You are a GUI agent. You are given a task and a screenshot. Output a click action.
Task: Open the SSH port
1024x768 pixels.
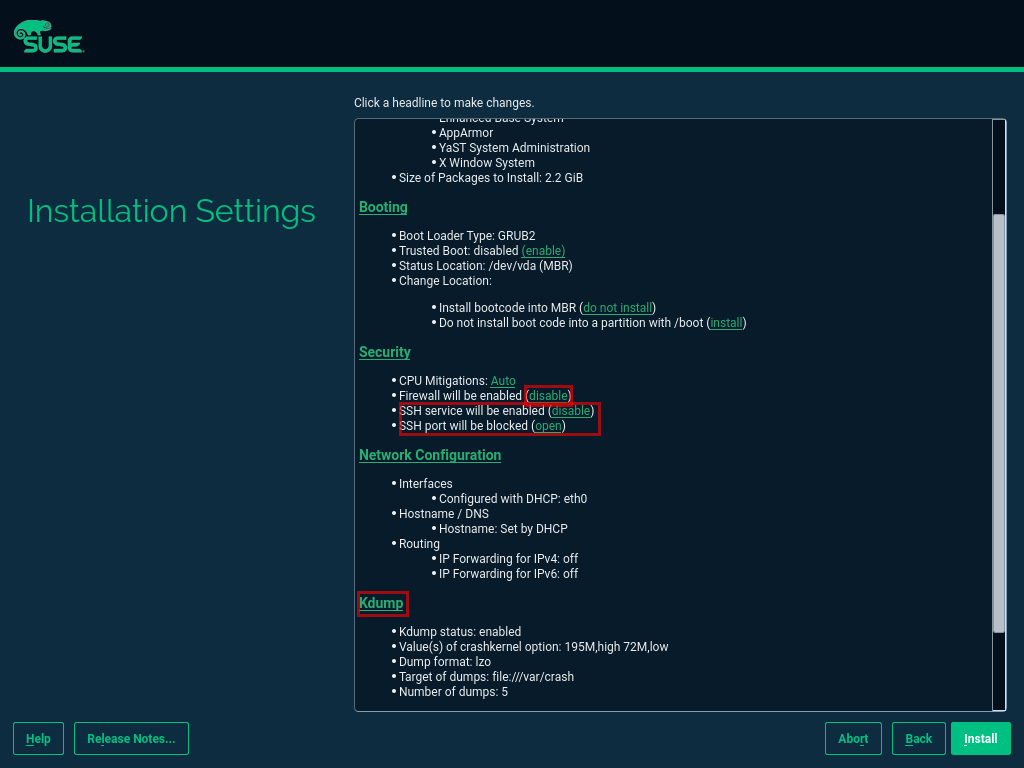click(548, 425)
